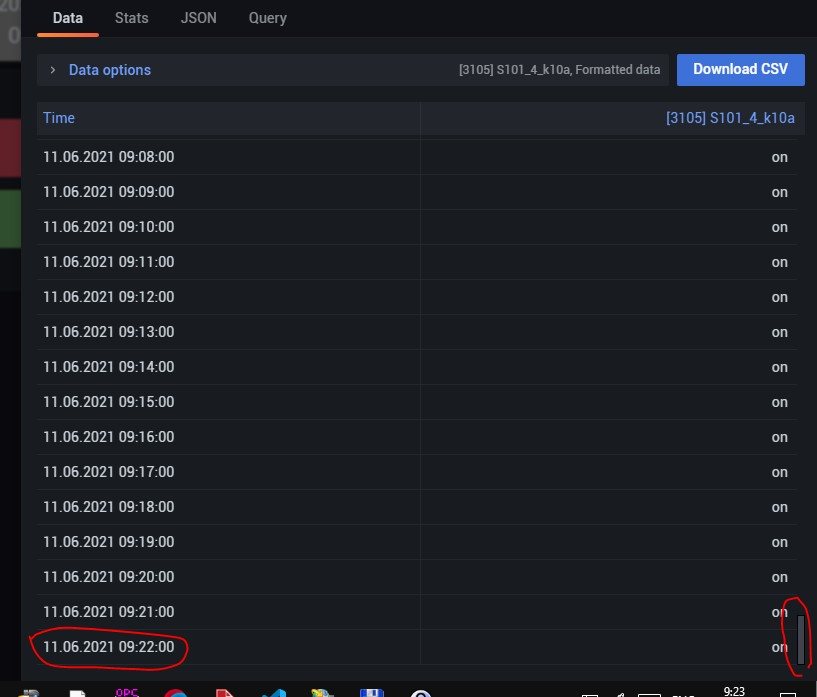
Task: Click the Time column header
Action: pyautogui.click(x=58, y=118)
